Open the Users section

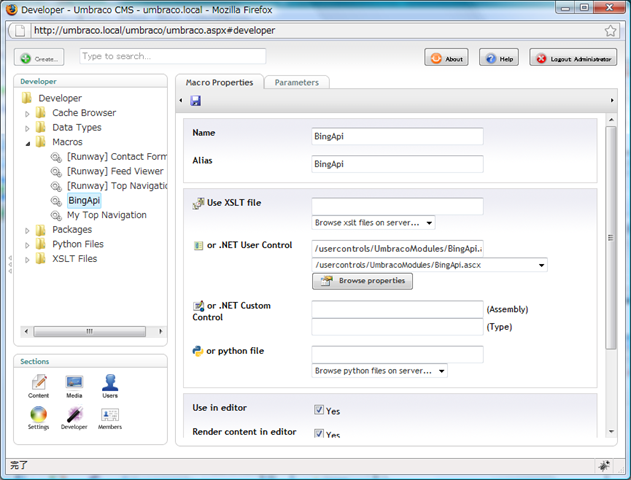tap(110, 387)
